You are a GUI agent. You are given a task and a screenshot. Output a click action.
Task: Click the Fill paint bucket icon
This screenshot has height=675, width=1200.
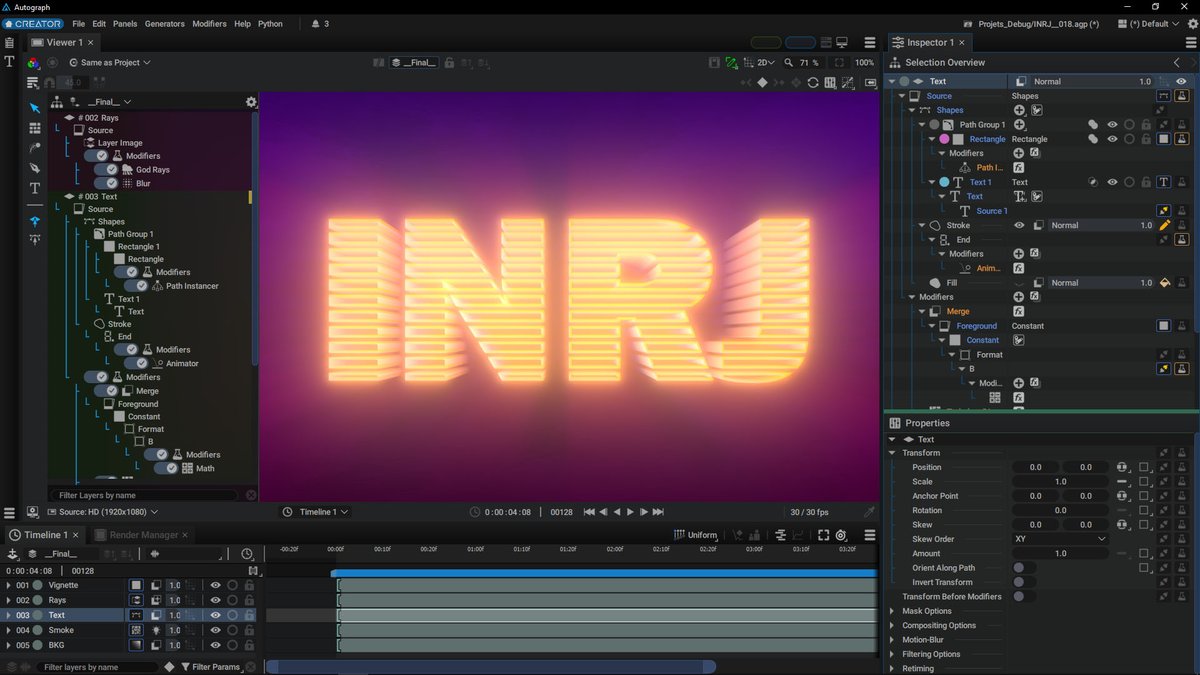pos(1164,283)
